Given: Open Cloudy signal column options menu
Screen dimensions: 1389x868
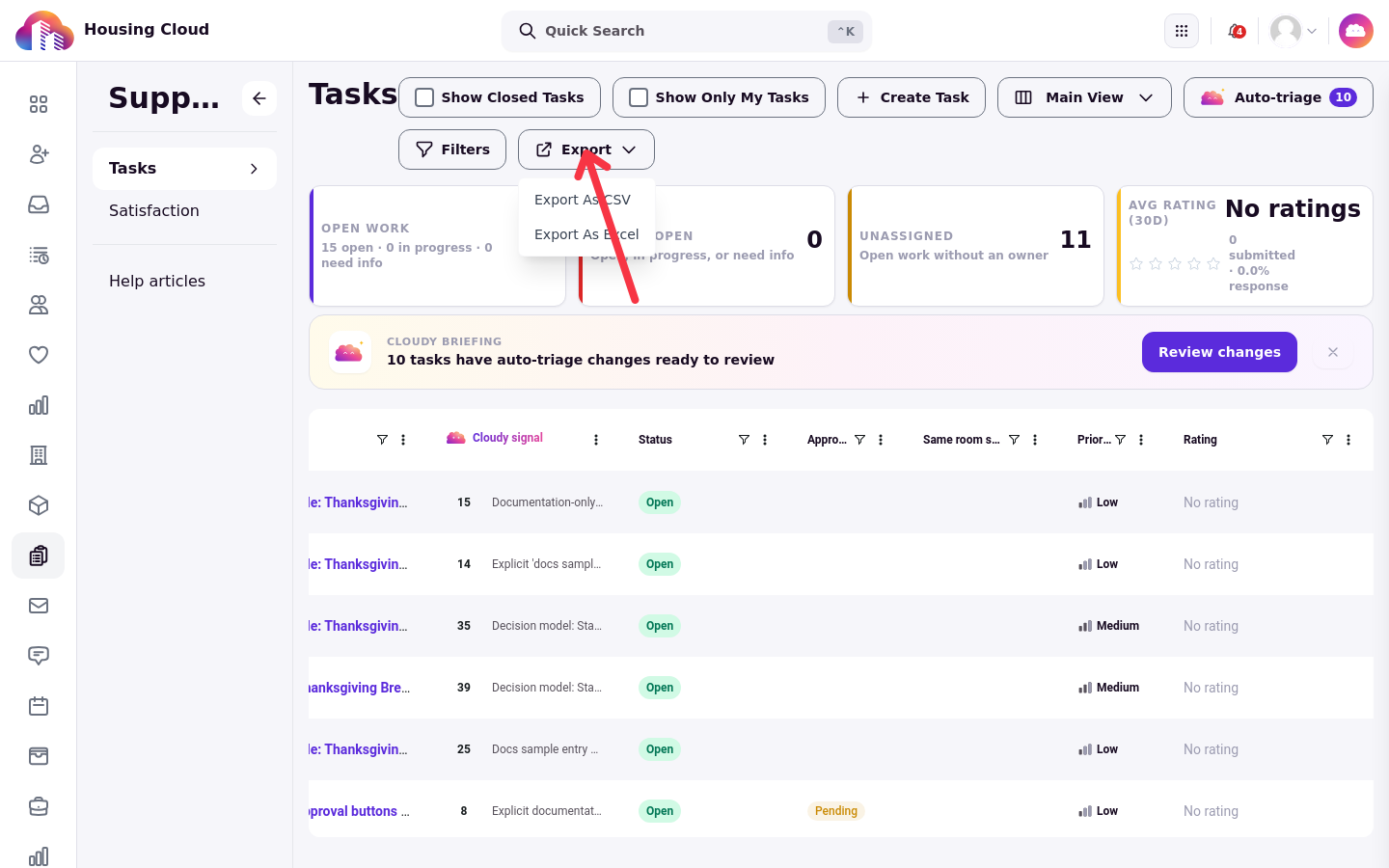Looking at the screenshot, I should 596,440.
